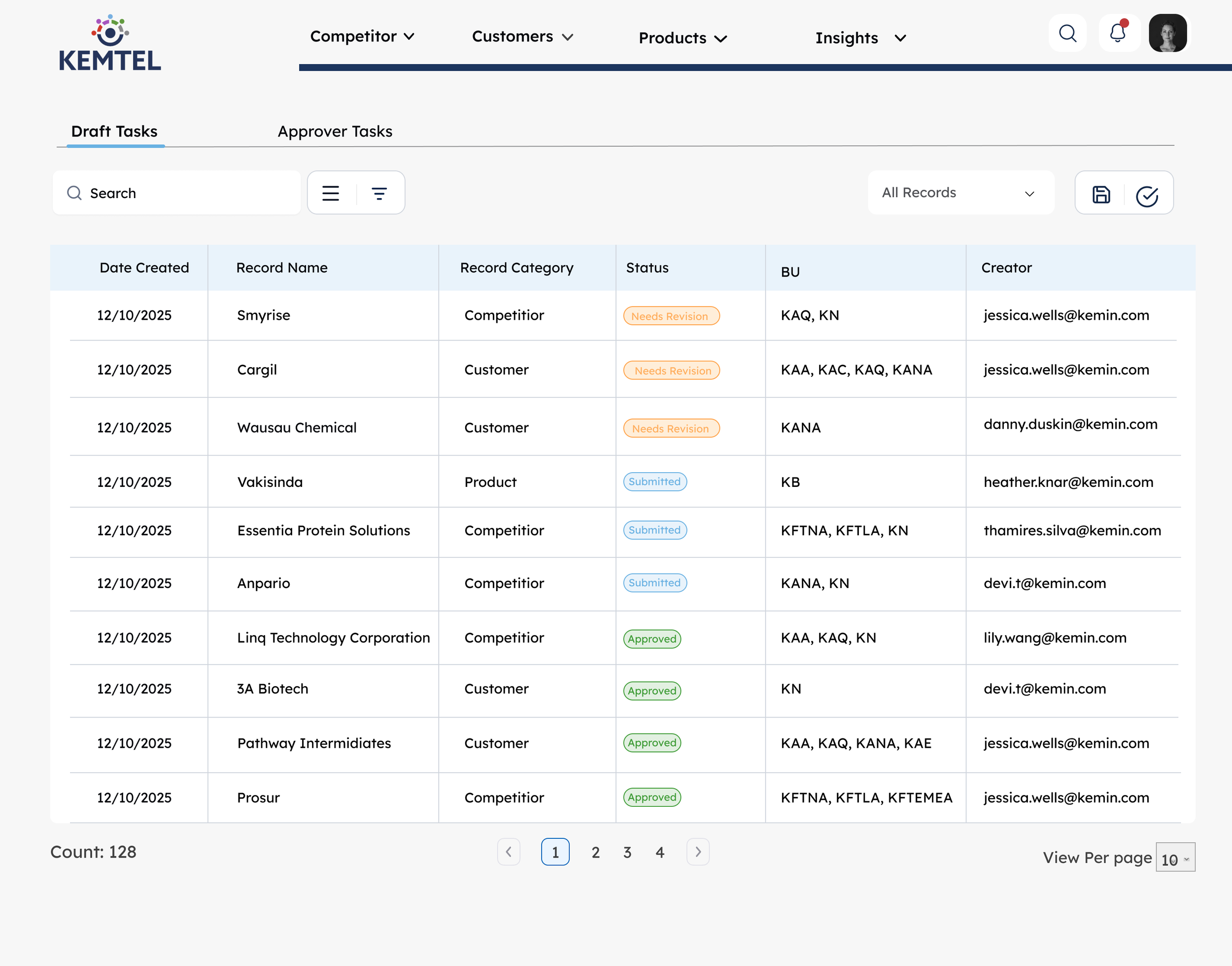Change View Per page value

pyautogui.click(x=1175, y=859)
